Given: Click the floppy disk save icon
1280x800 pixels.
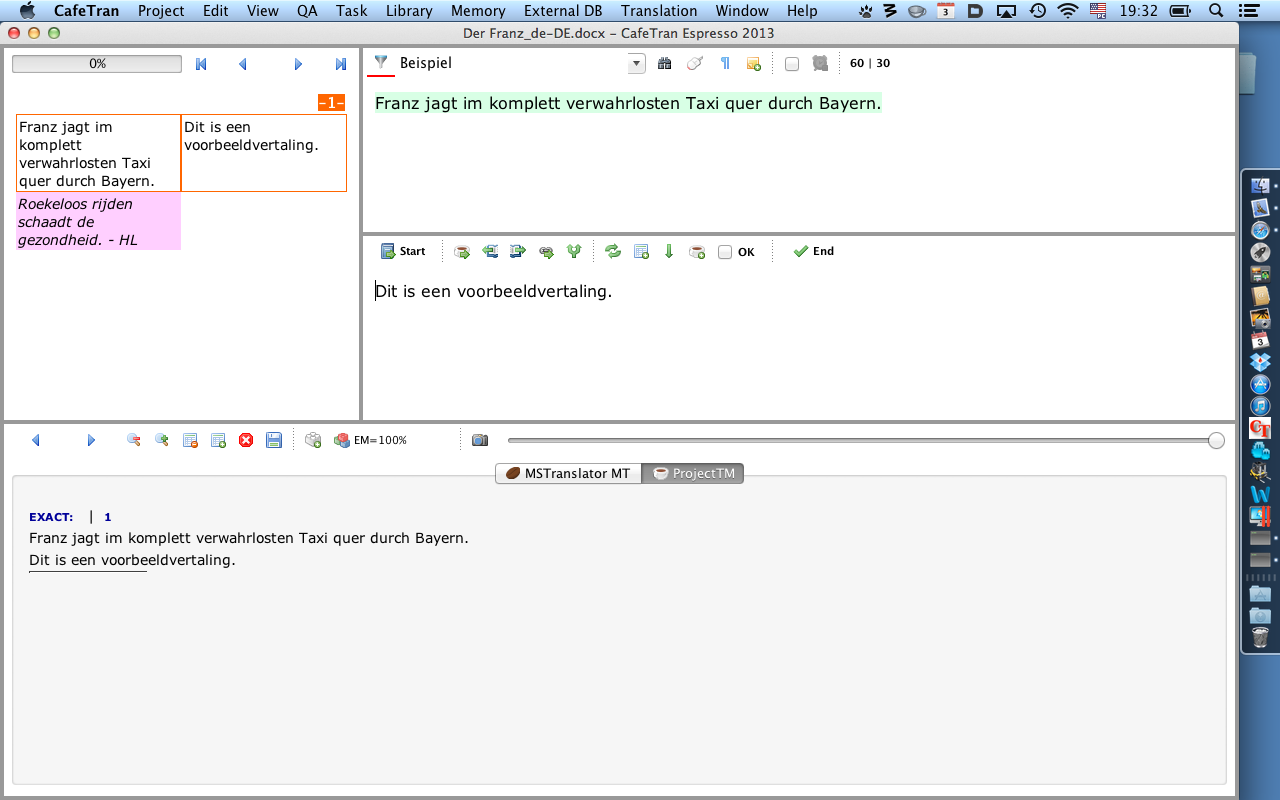Looking at the screenshot, I should point(274,440).
